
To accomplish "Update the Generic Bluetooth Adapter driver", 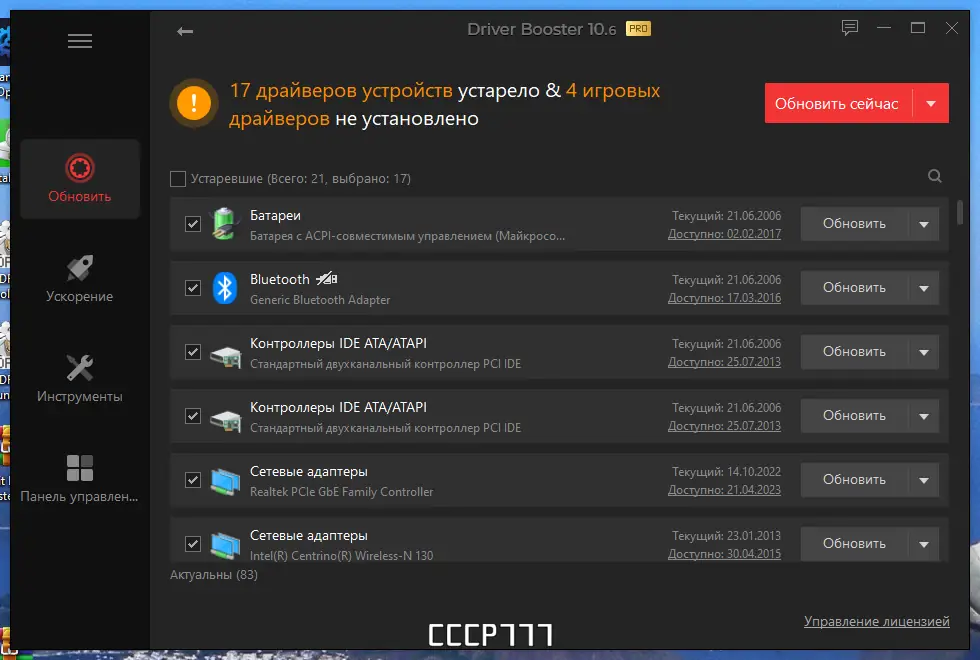I will coord(854,288).
